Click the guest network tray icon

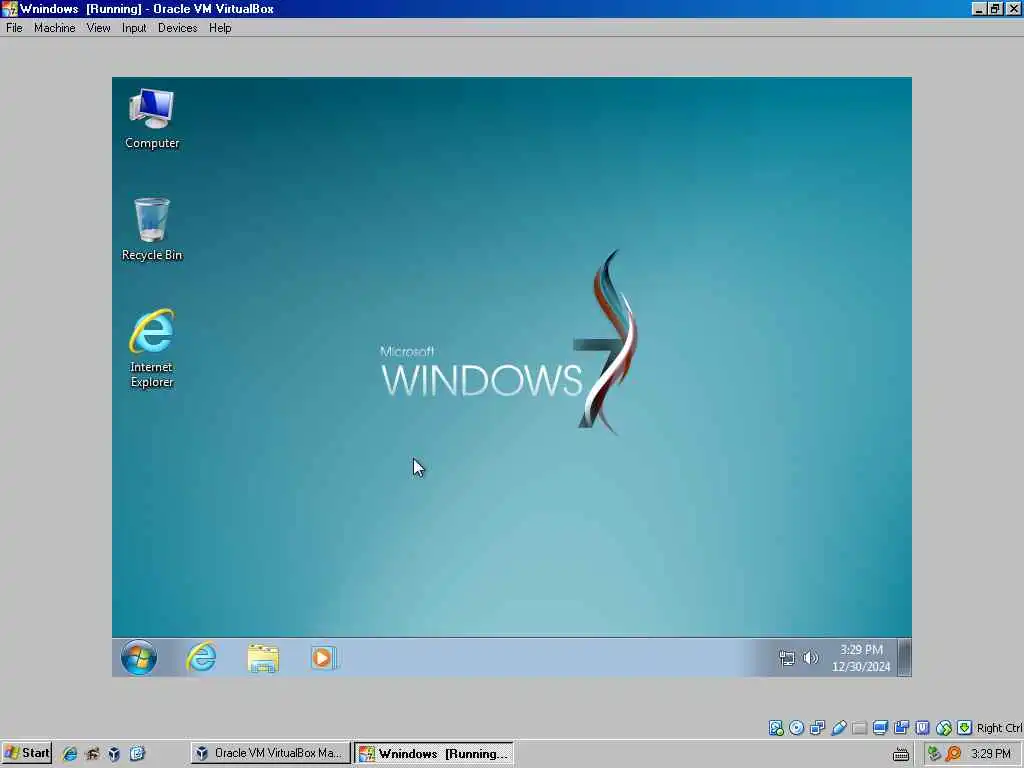tap(787, 658)
